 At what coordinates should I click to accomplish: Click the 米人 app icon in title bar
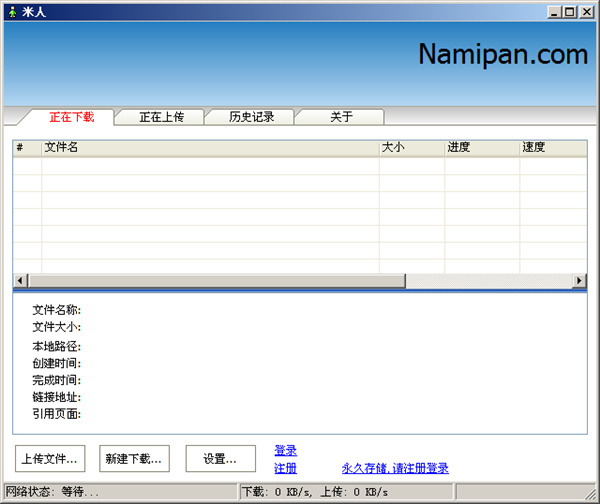tap(13, 12)
